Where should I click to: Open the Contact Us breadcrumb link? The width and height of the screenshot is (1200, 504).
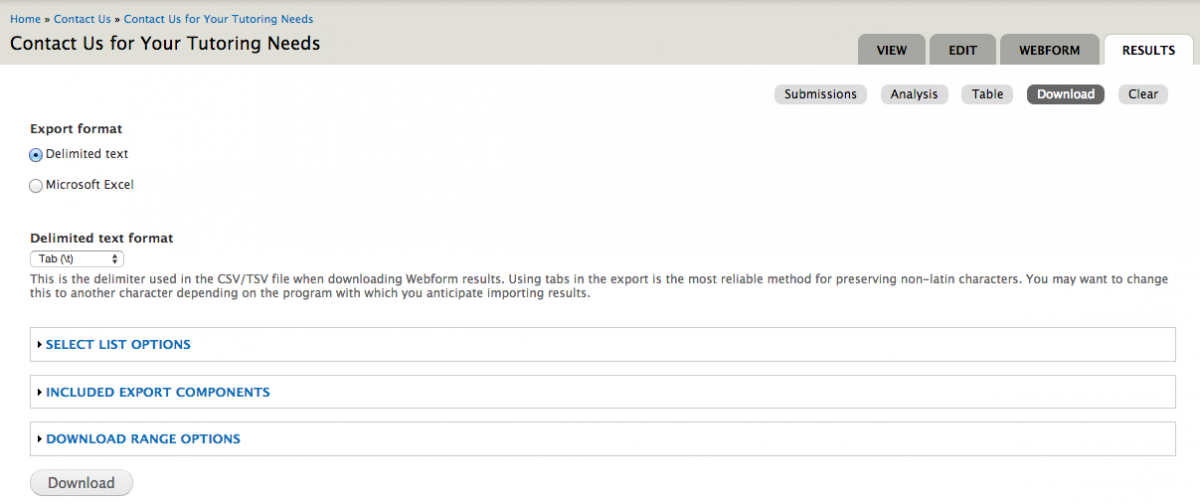pos(83,19)
